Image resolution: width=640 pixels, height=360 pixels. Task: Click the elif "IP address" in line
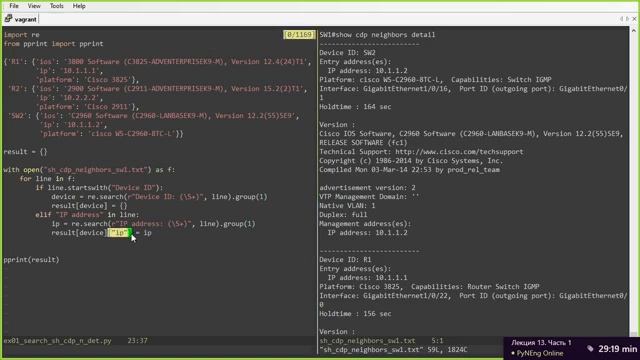point(87,214)
